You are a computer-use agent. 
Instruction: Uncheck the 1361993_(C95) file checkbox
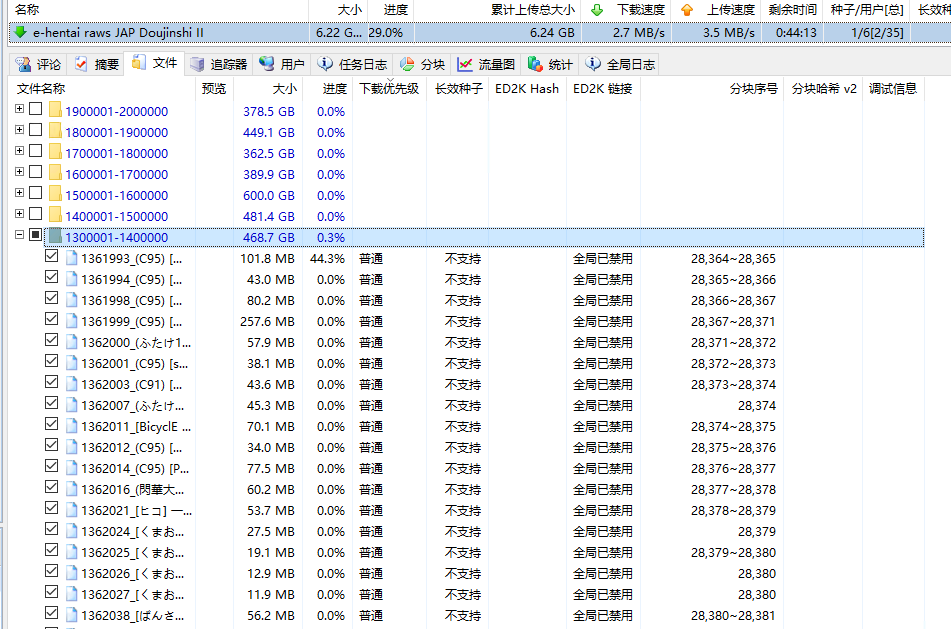52,257
